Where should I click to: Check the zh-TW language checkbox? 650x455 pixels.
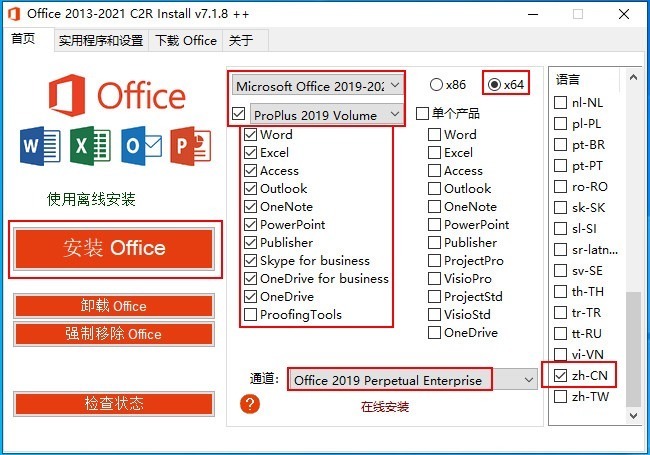[560, 397]
